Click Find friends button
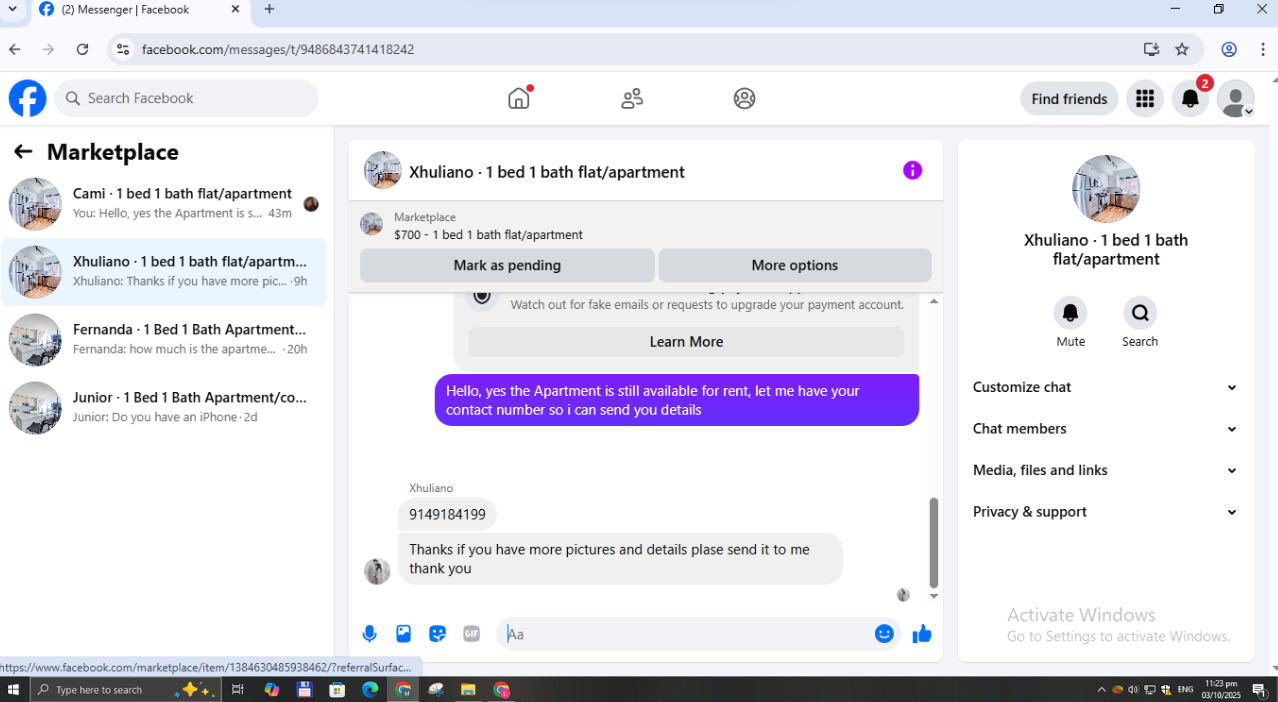Viewport: 1278px width, 702px height. coord(1069,99)
